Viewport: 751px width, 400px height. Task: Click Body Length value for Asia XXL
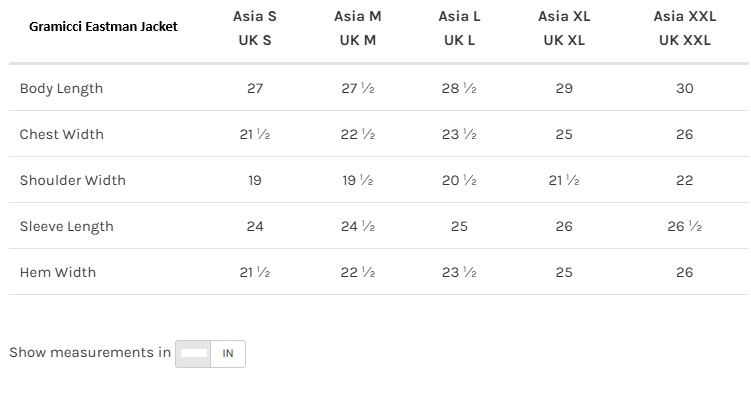click(x=684, y=88)
